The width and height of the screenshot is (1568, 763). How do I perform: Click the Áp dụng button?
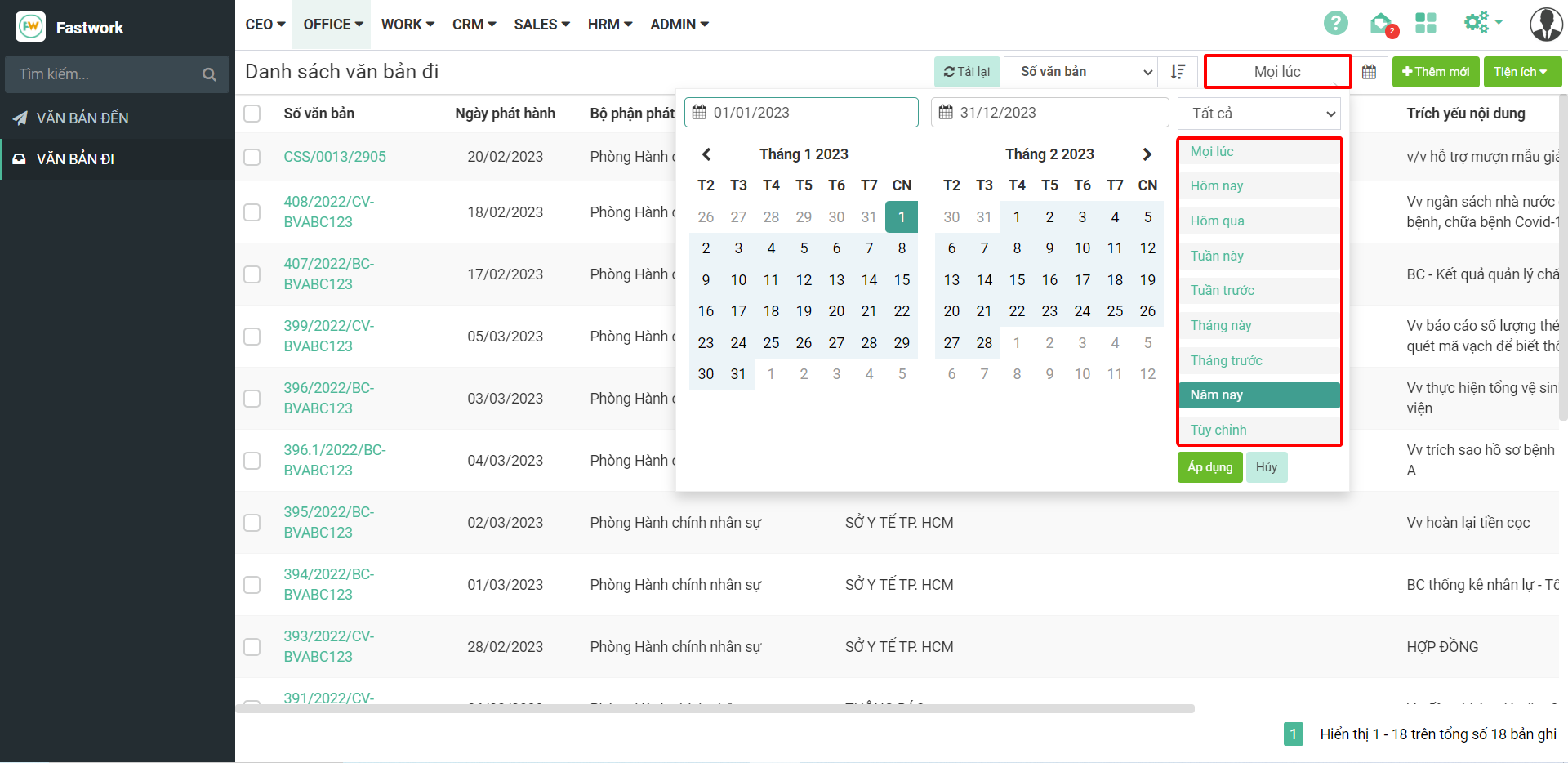coord(1209,467)
